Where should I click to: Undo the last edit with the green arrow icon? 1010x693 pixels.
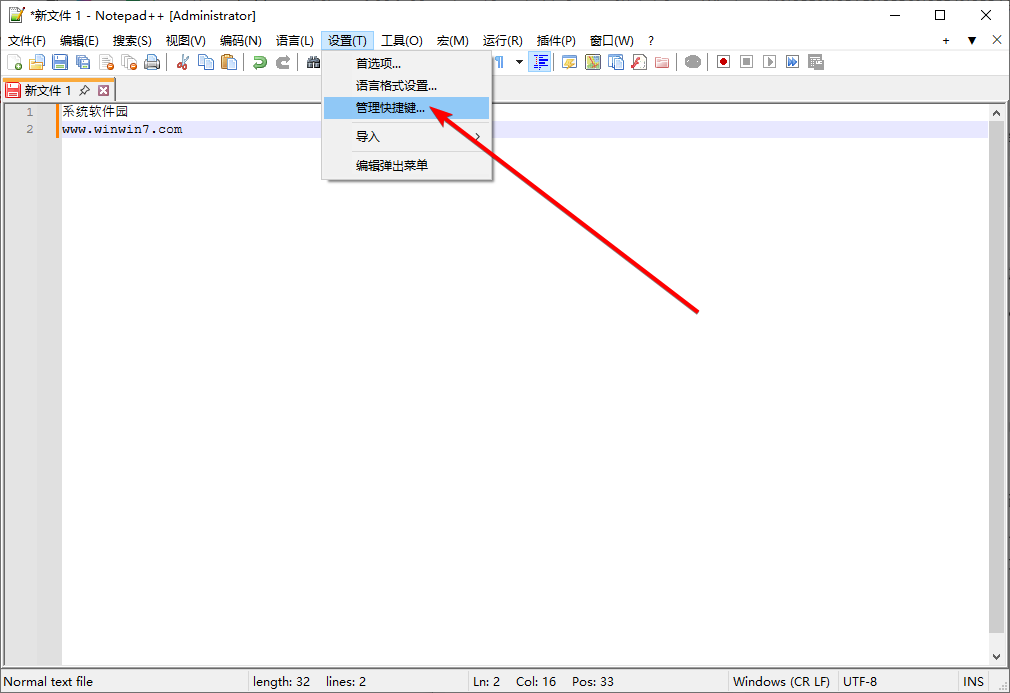260,62
